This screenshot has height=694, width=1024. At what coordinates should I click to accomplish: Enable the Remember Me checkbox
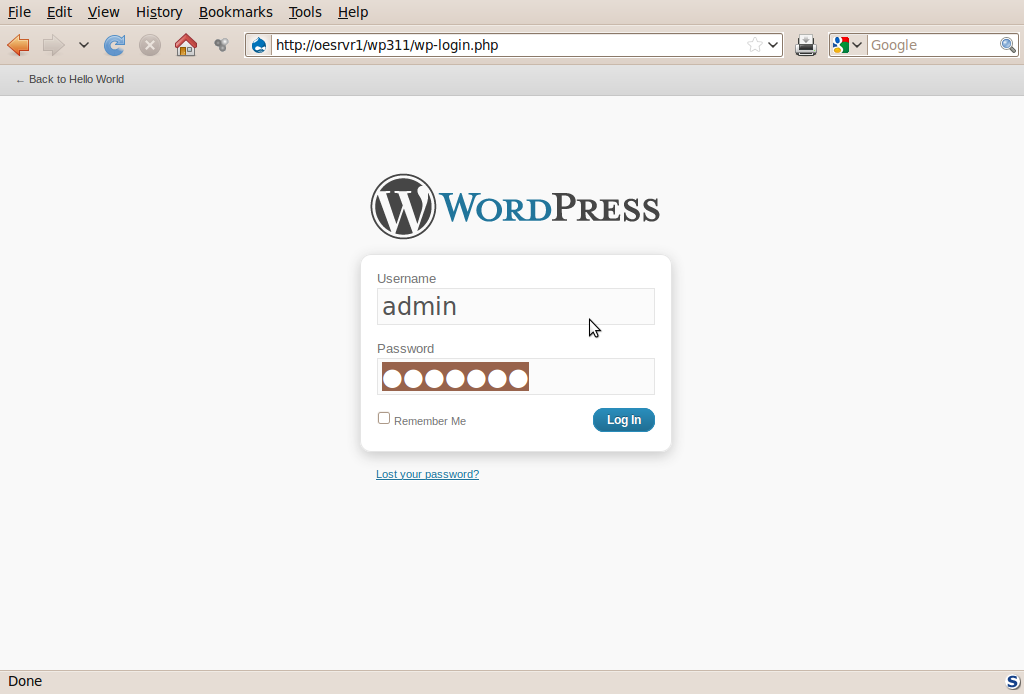click(x=384, y=418)
